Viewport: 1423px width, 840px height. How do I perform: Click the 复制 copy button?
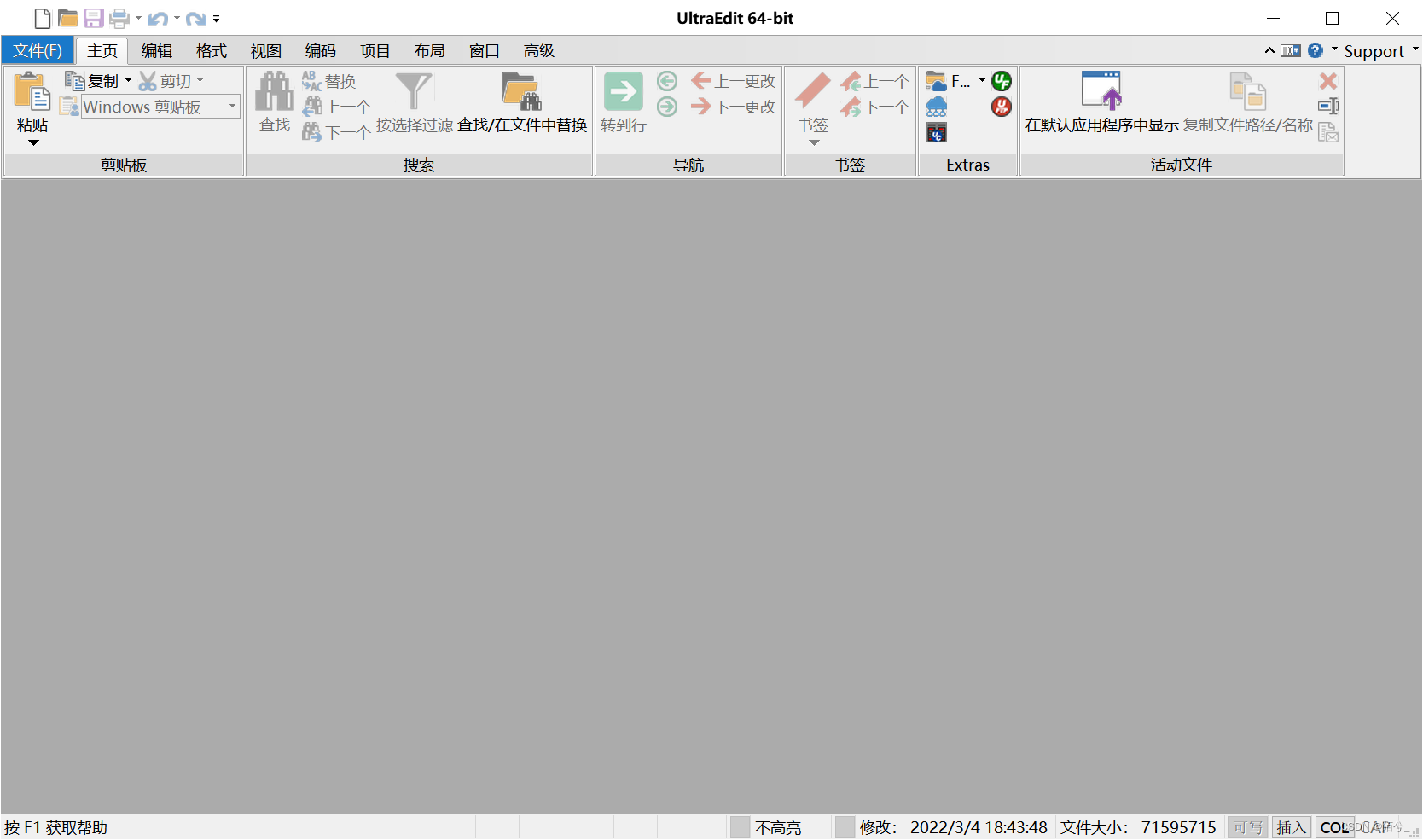click(x=92, y=81)
